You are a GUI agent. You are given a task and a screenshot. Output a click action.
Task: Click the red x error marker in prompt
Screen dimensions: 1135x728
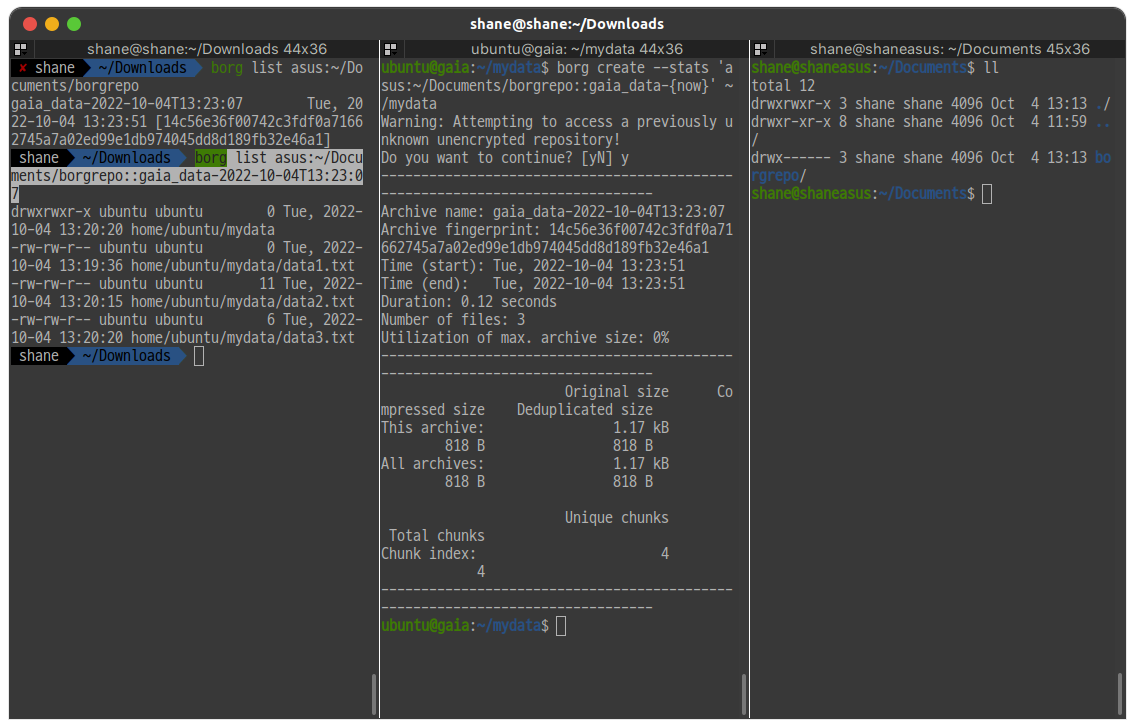[22, 68]
